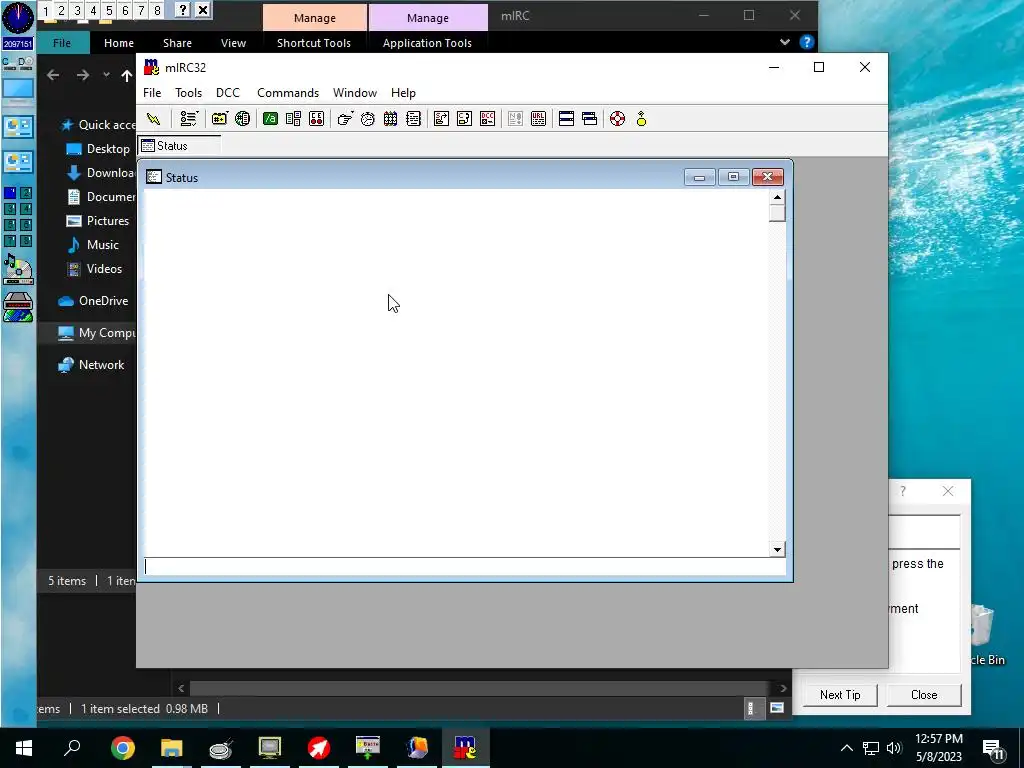Click Next Tip button in tip dialog
The image size is (1024, 768).
tap(840, 695)
